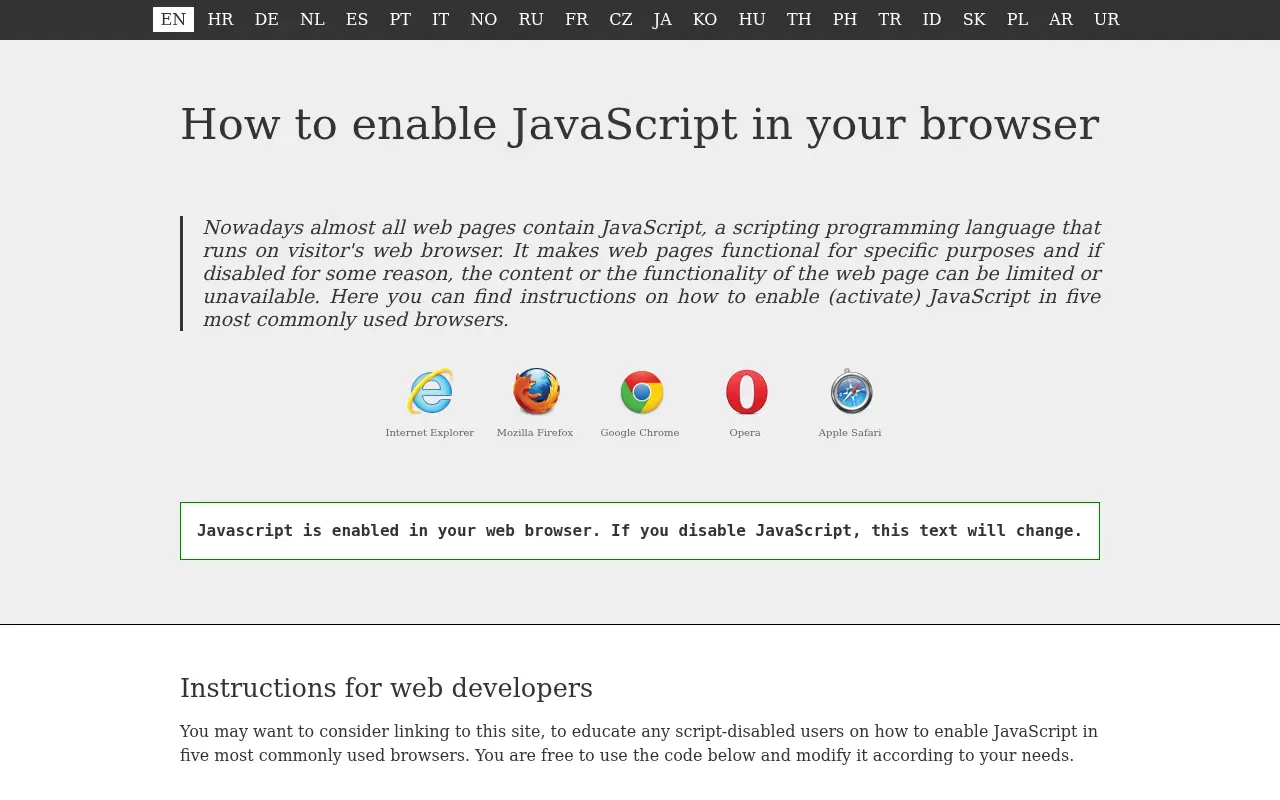Open the Google Chrome browser icon
Screen dimensions: 1280x800
tap(641, 391)
